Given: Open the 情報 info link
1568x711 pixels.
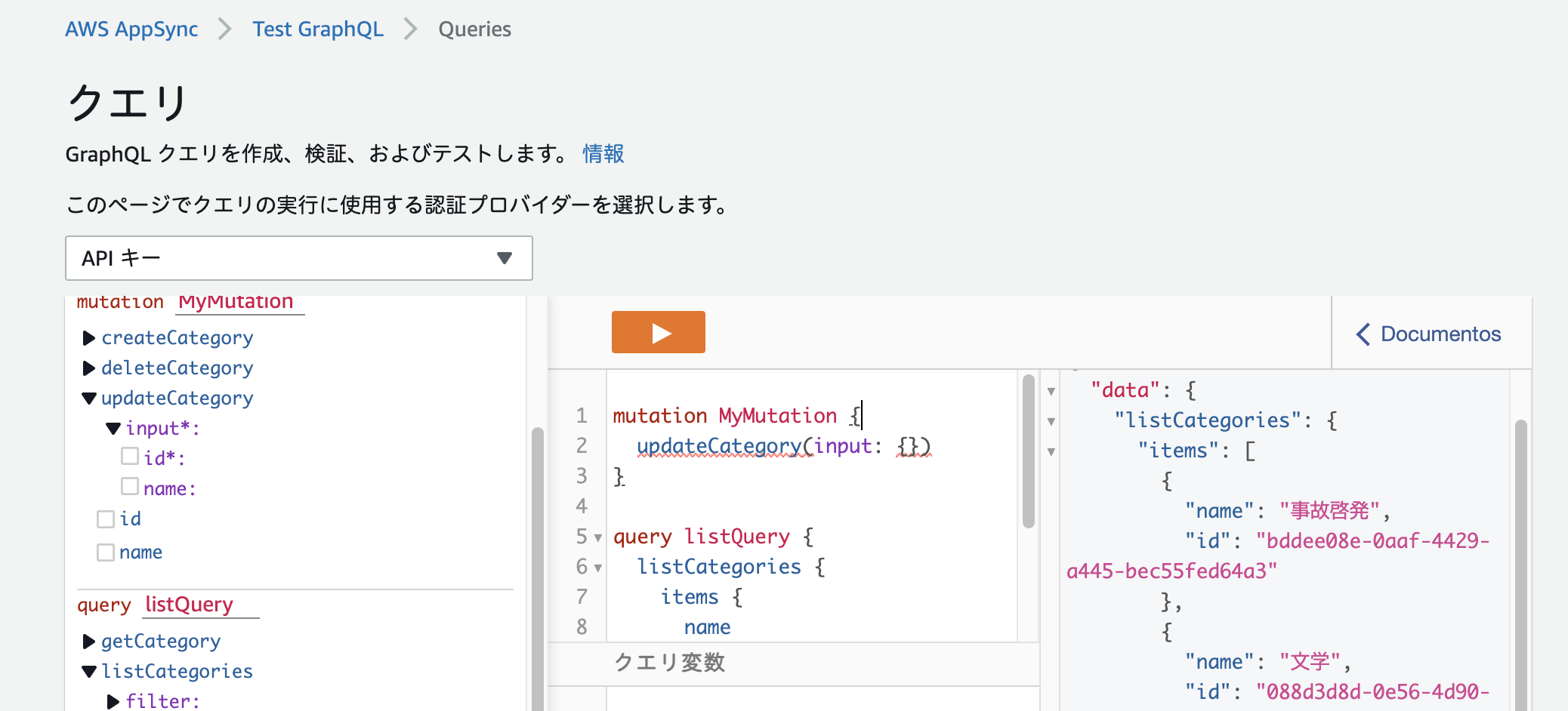Looking at the screenshot, I should (x=603, y=154).
